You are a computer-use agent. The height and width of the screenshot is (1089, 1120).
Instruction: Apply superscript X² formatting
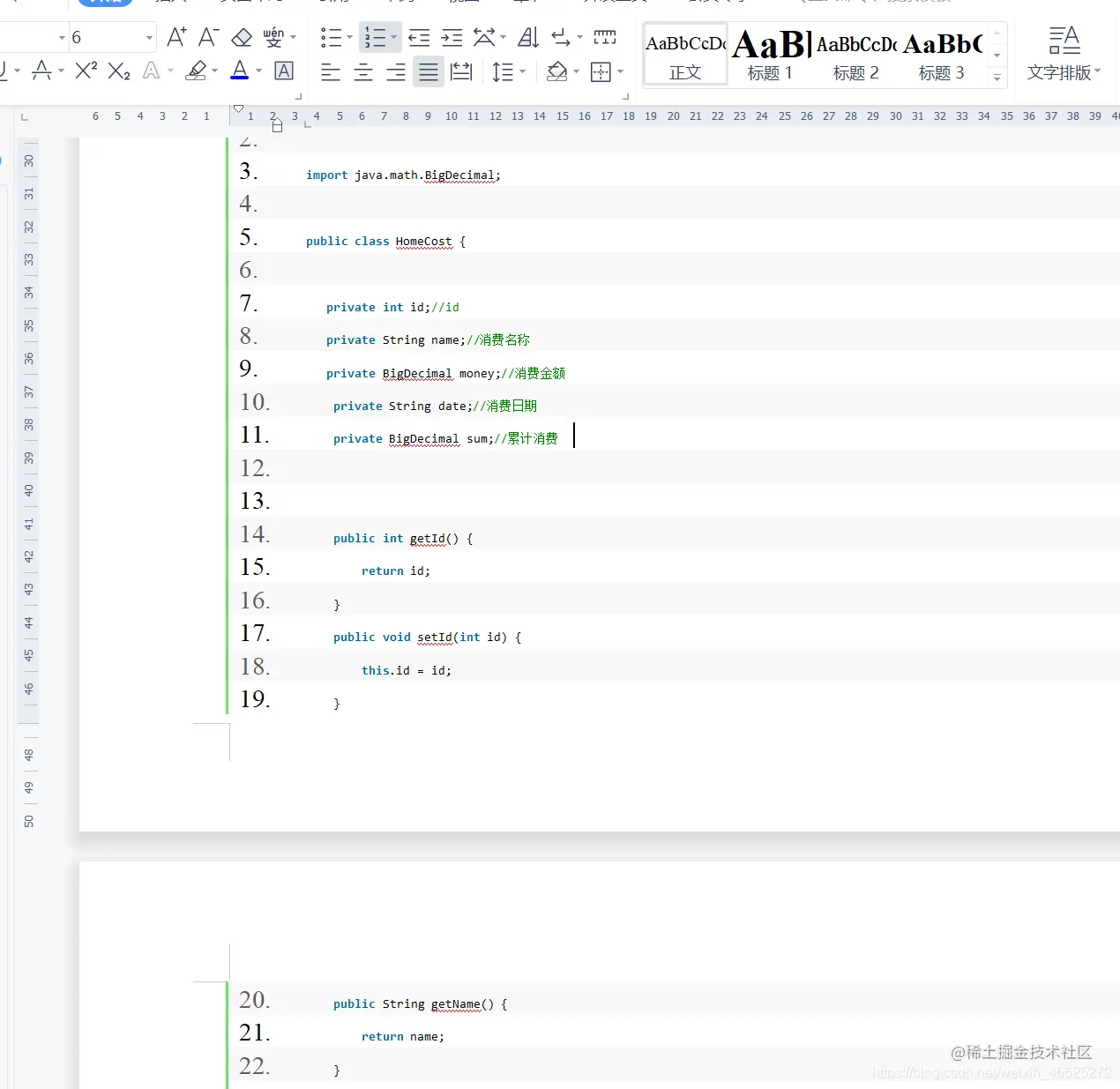pos(86,71)
